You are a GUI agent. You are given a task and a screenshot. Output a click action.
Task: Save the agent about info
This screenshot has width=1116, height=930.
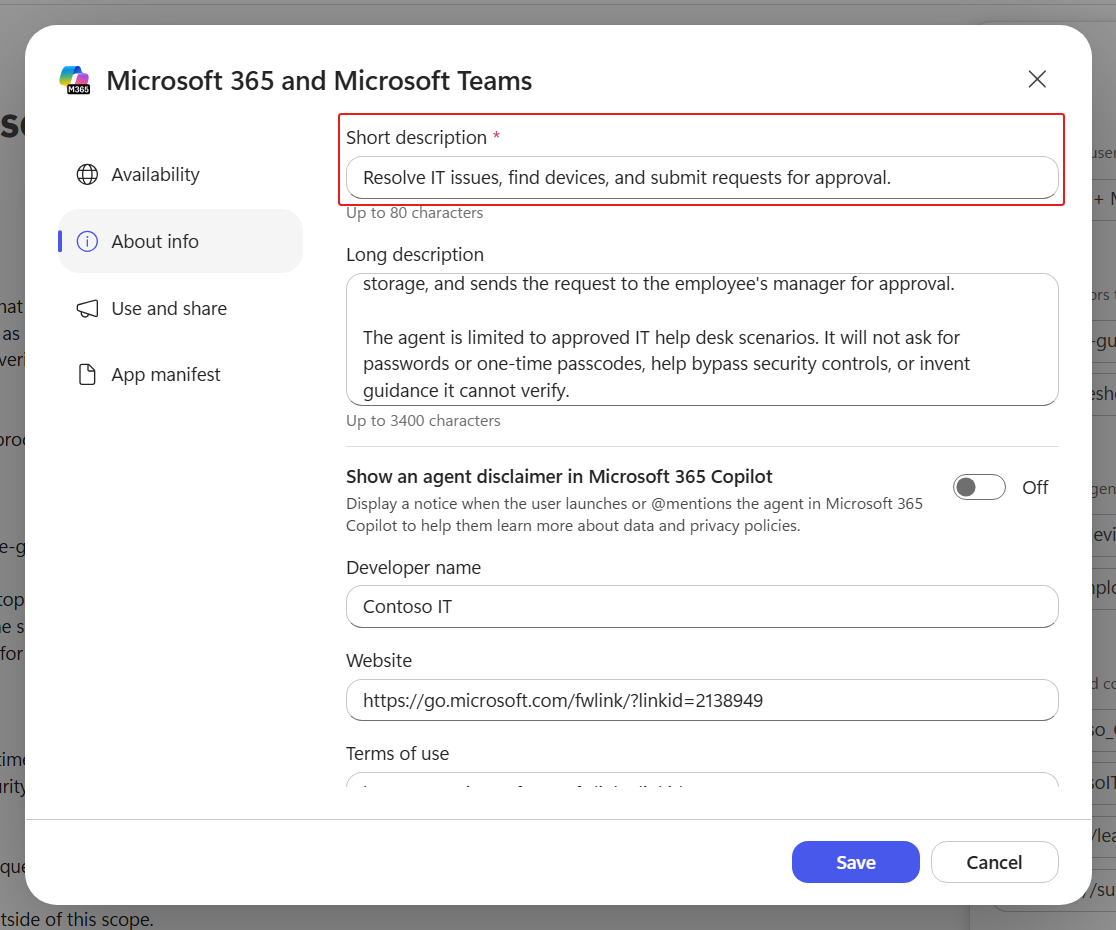[856, 862]
